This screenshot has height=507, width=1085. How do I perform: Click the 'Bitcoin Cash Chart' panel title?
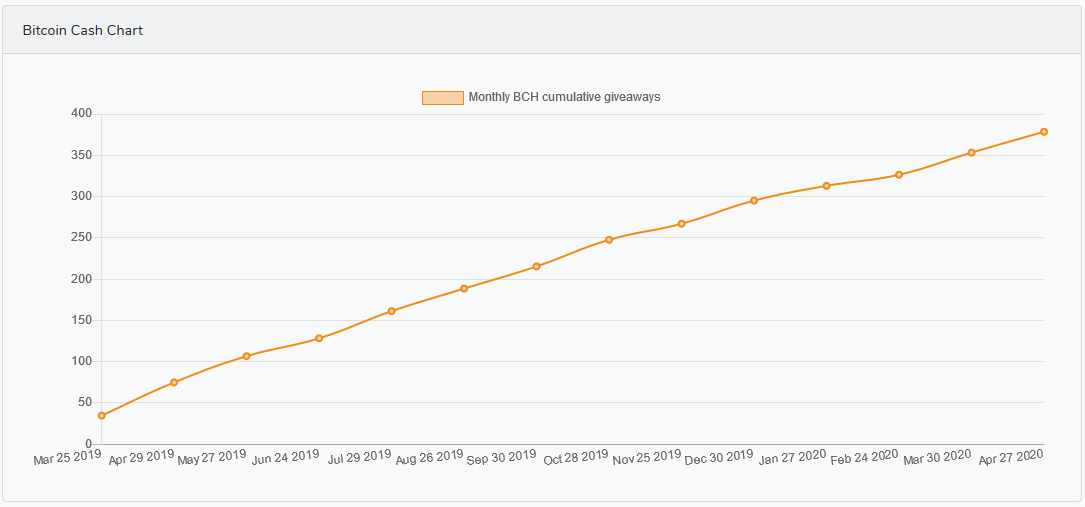(83, 30)
